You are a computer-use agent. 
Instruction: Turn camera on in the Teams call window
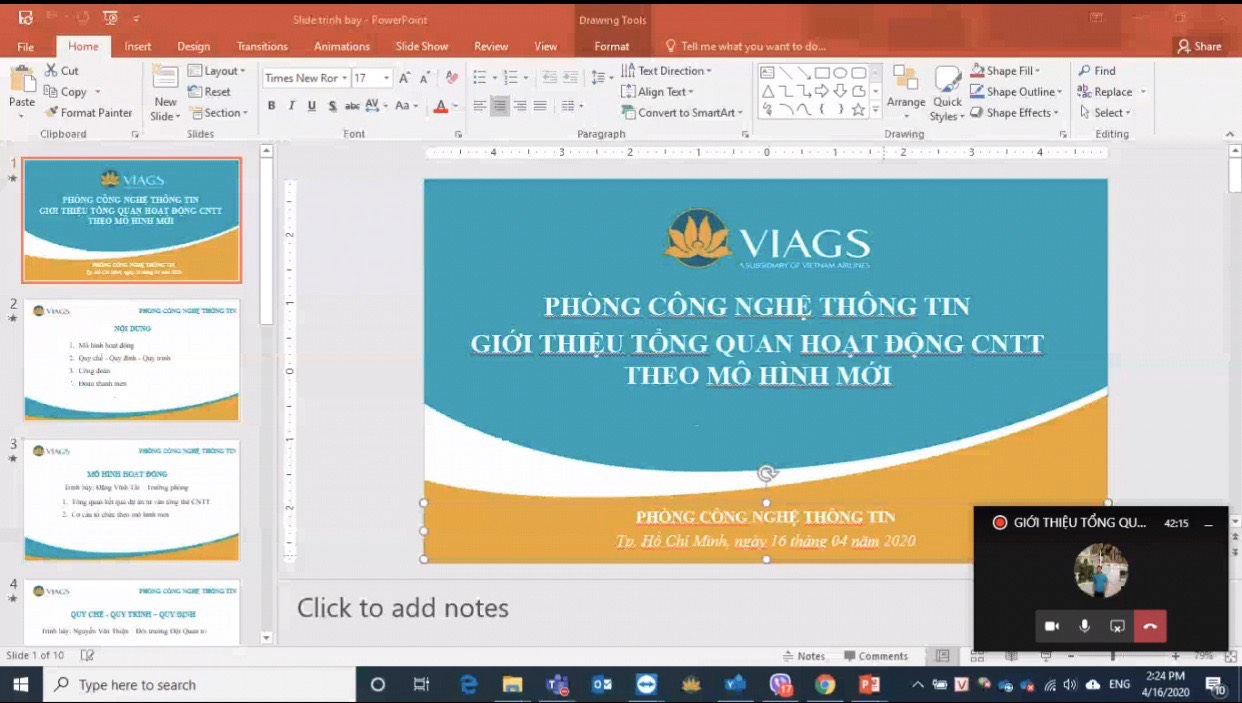[x=1052, y=626]
